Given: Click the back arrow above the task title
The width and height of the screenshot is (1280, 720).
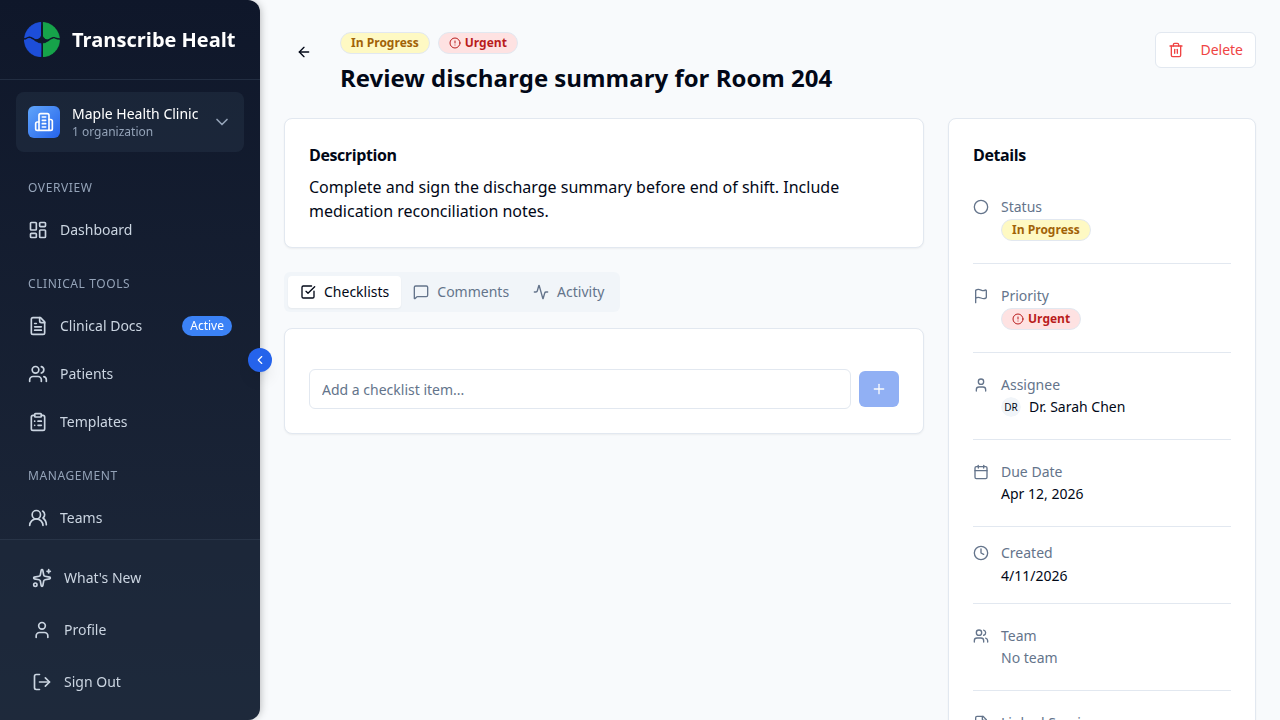Looking at the screenshot, I should coord(304,52).
